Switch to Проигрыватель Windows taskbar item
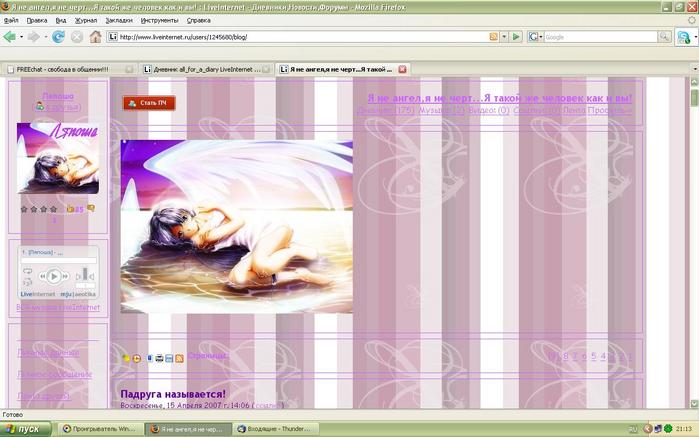 coord(101,429)
